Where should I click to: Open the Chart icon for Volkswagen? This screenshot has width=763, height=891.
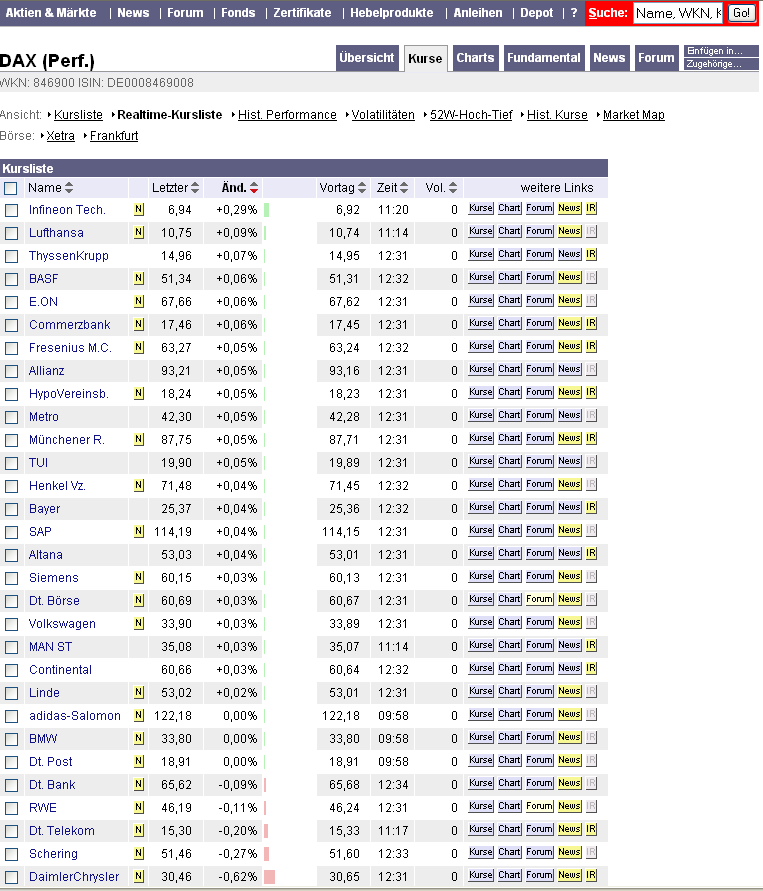coord(509,622)
